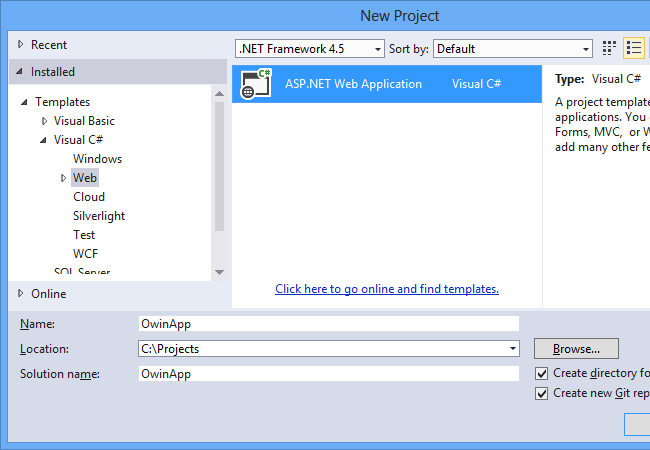The width and height of the screenshot is (650, 450).
Task: Expand the Recent section
Action: pos(20,44)
